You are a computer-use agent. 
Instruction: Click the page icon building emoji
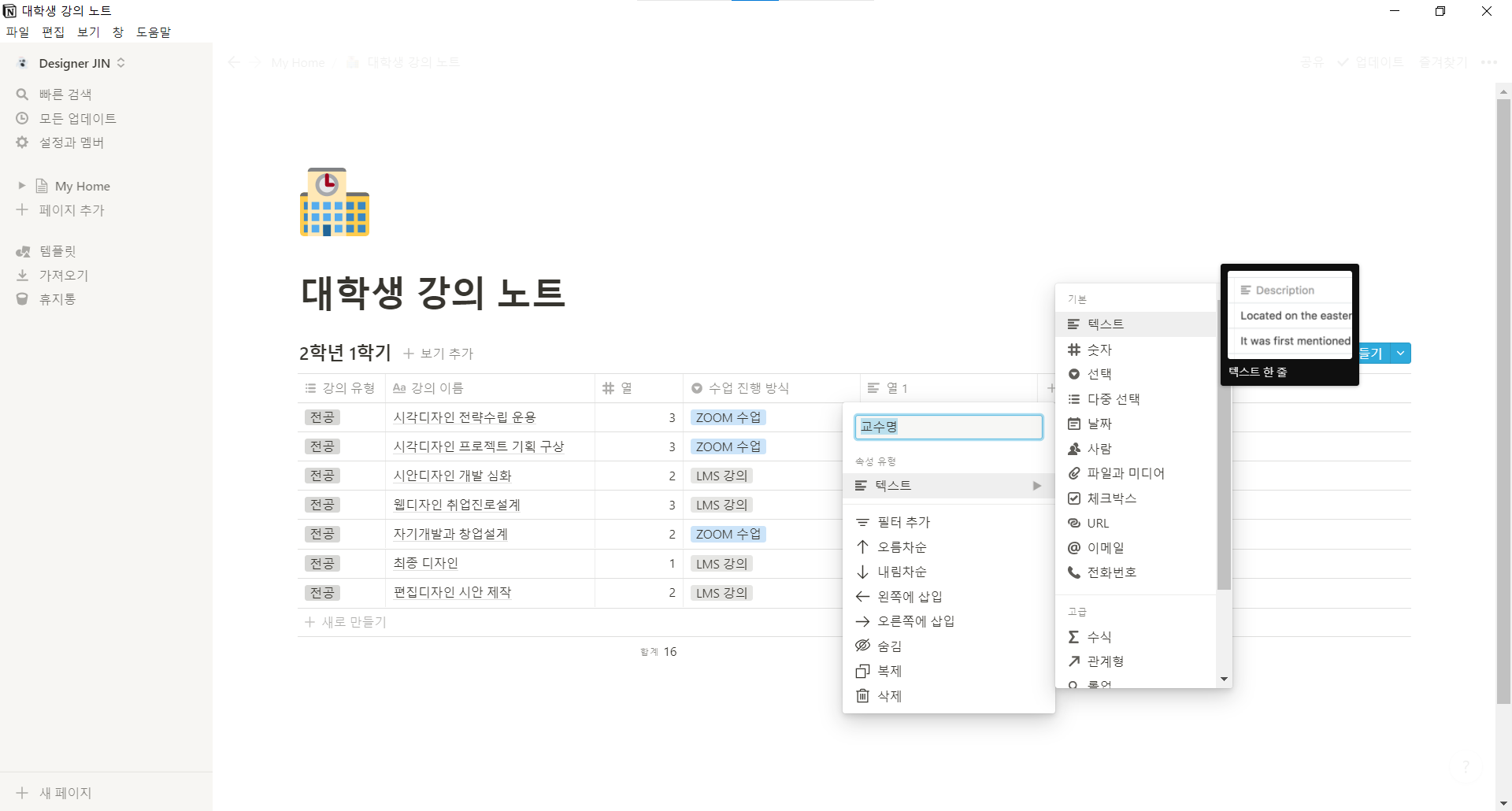(335, 202)
